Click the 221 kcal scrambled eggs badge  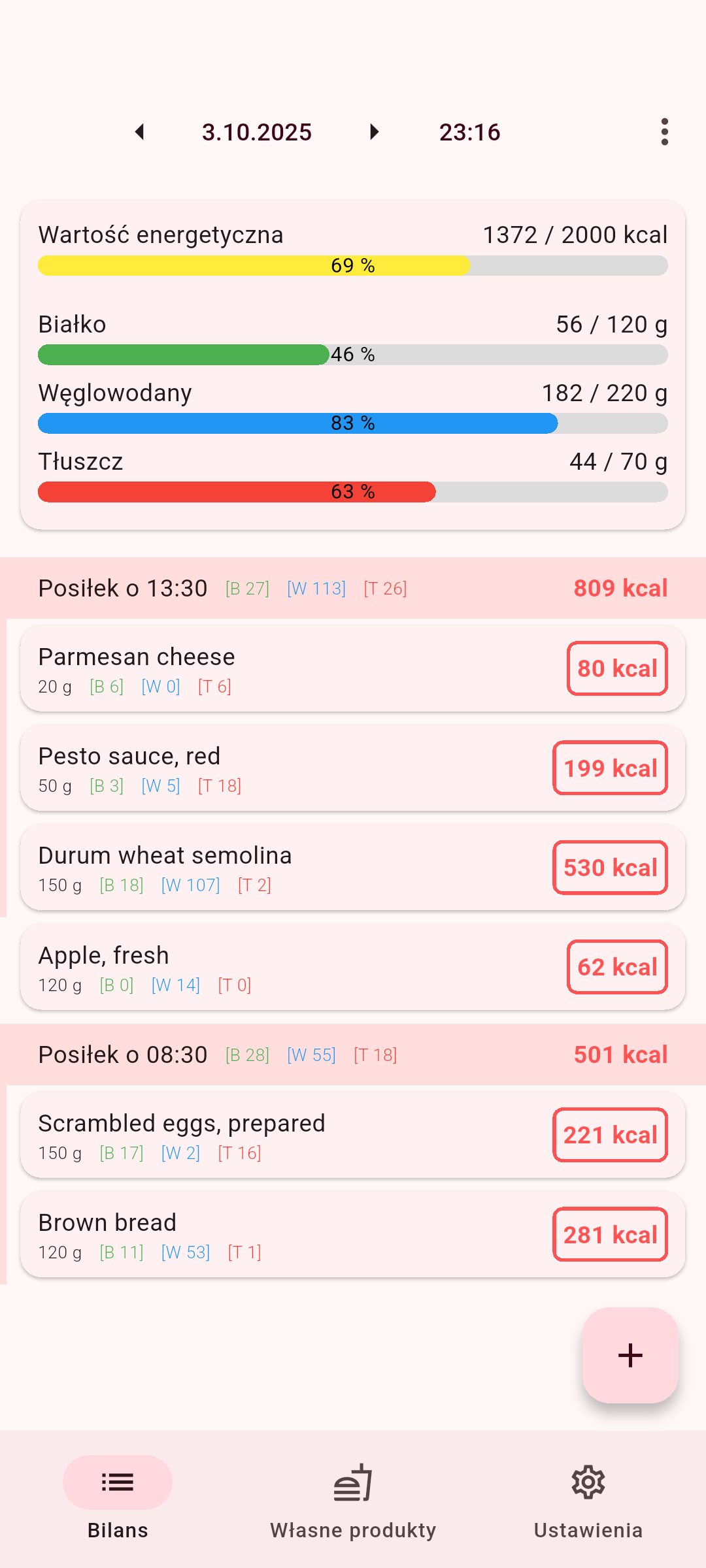610,1135
